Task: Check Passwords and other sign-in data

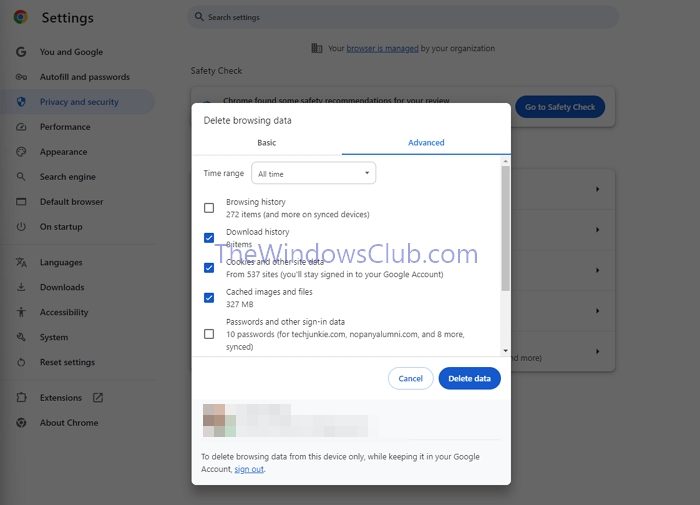Action: coord(209,334)
